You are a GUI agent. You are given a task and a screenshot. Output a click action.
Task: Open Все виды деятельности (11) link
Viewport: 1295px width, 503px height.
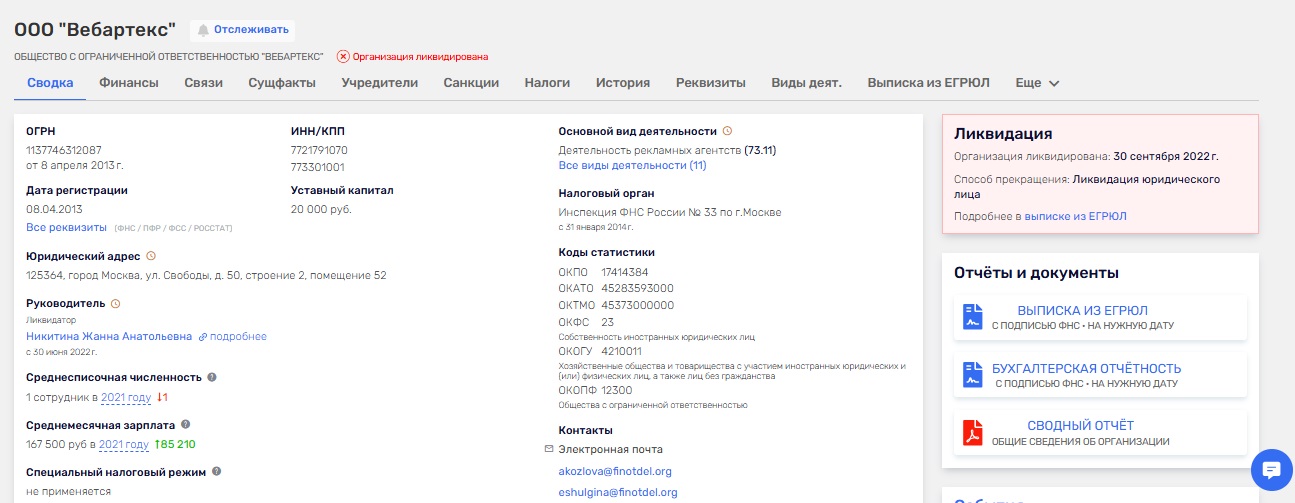pos(632,165)
